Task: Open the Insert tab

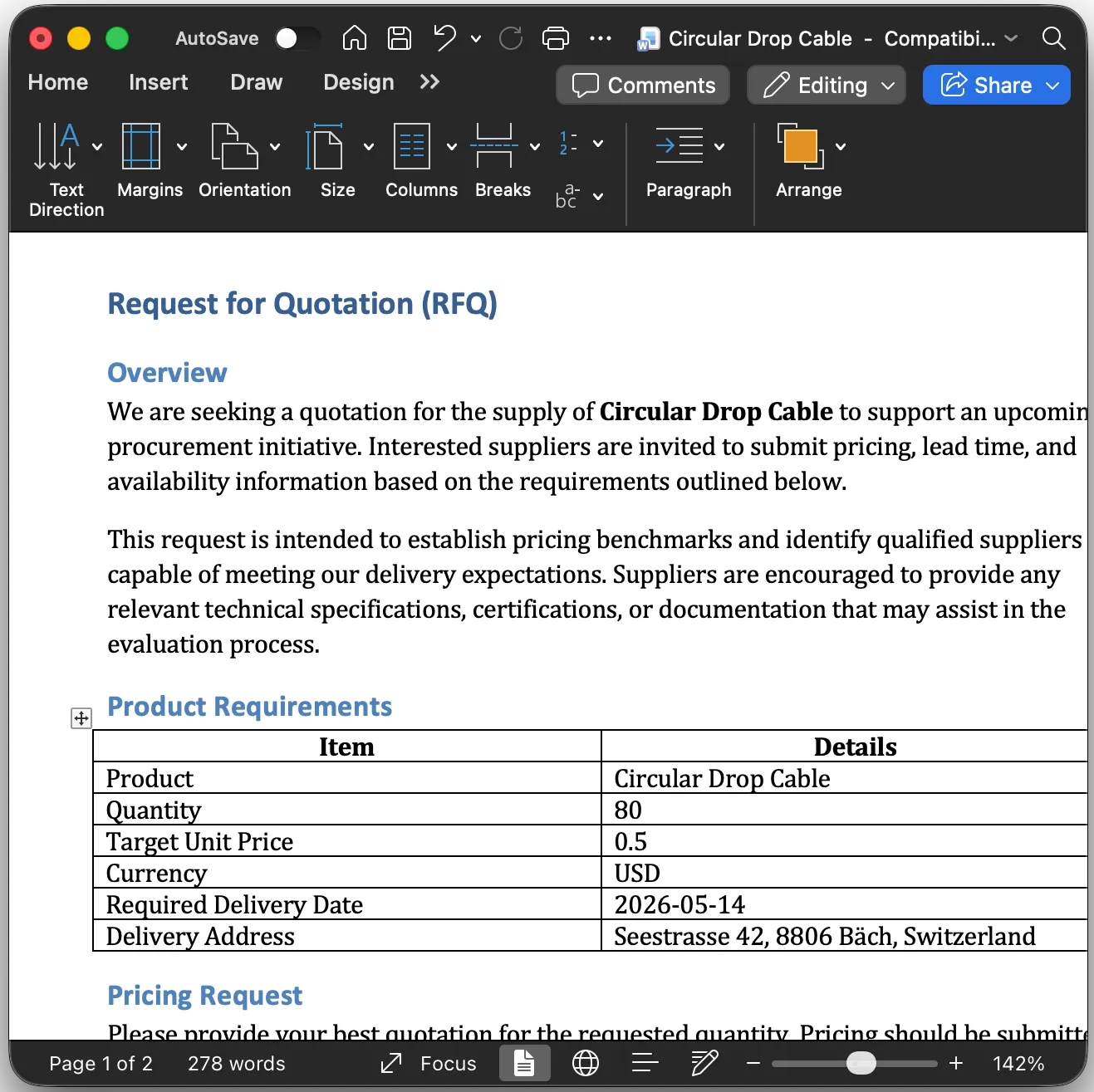Action: (x=159, y=82)
